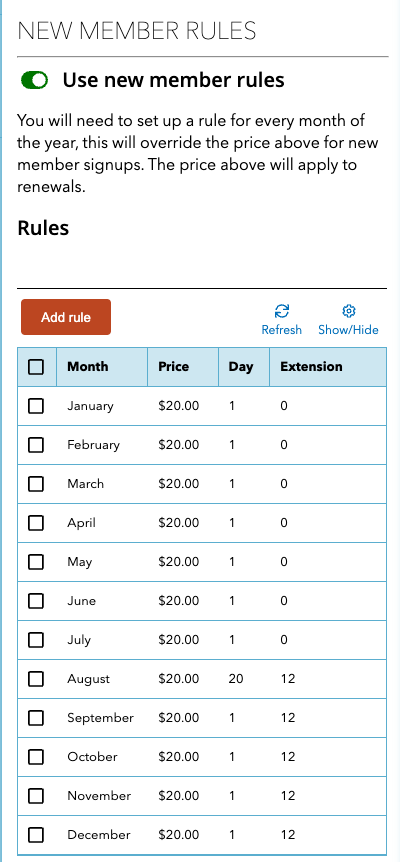The height and width of the screenshot is (862, 400).
Task: Open the February rule row
Action: (202, 445)
